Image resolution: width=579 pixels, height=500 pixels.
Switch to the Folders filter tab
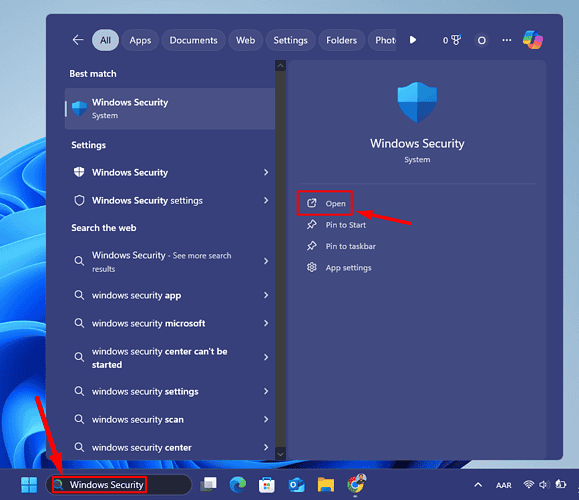pyautogui.click(x=342, y=40)
